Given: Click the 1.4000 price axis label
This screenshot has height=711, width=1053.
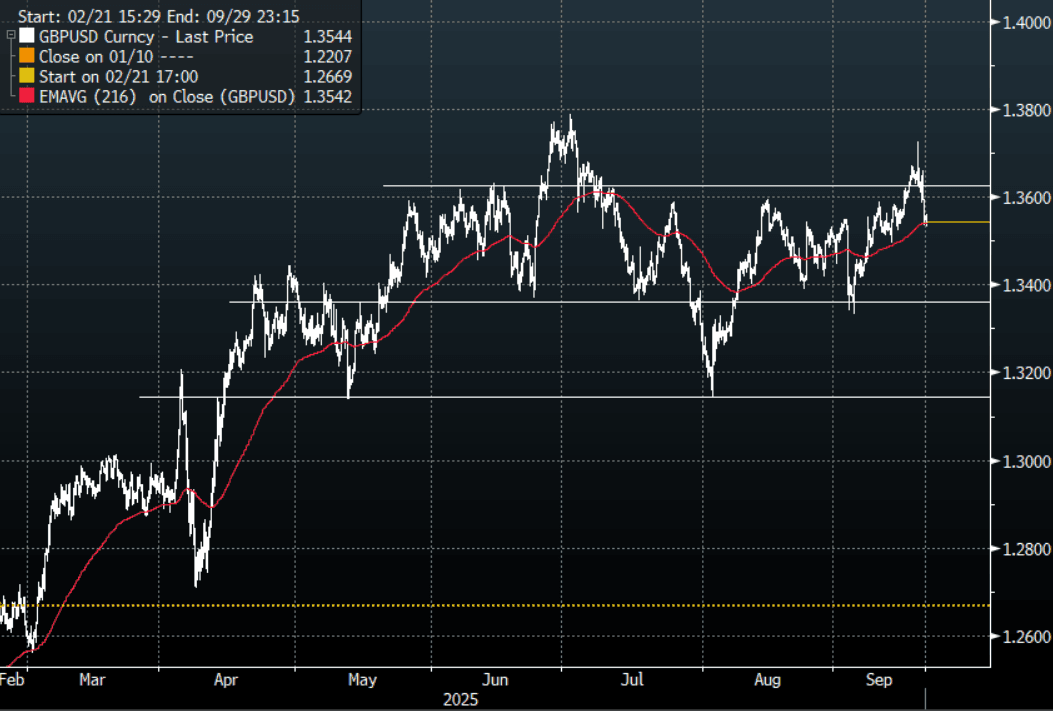Looking at the screenshot, I should click(1024, 22).
